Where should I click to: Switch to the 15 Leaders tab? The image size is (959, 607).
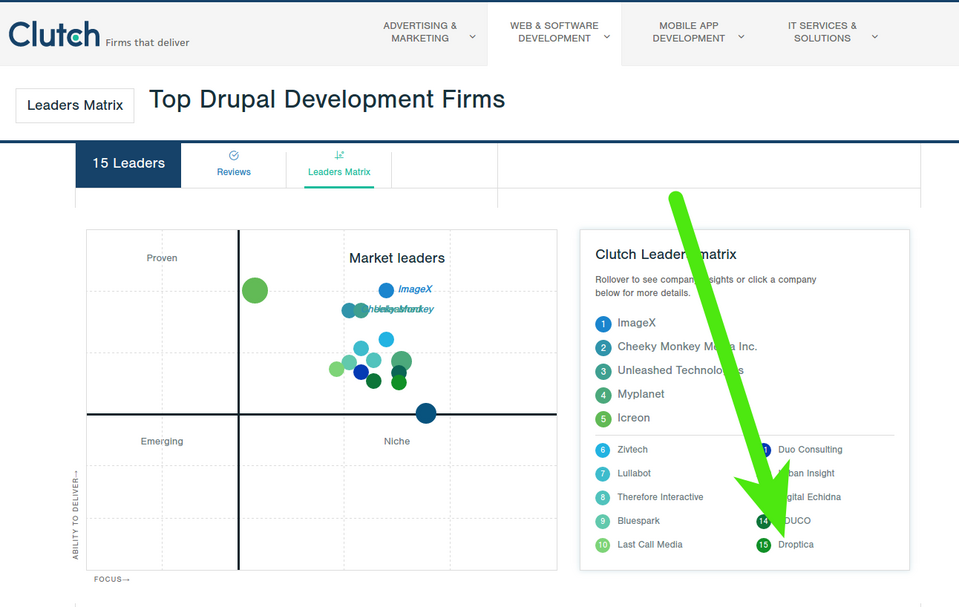point(128,165)
